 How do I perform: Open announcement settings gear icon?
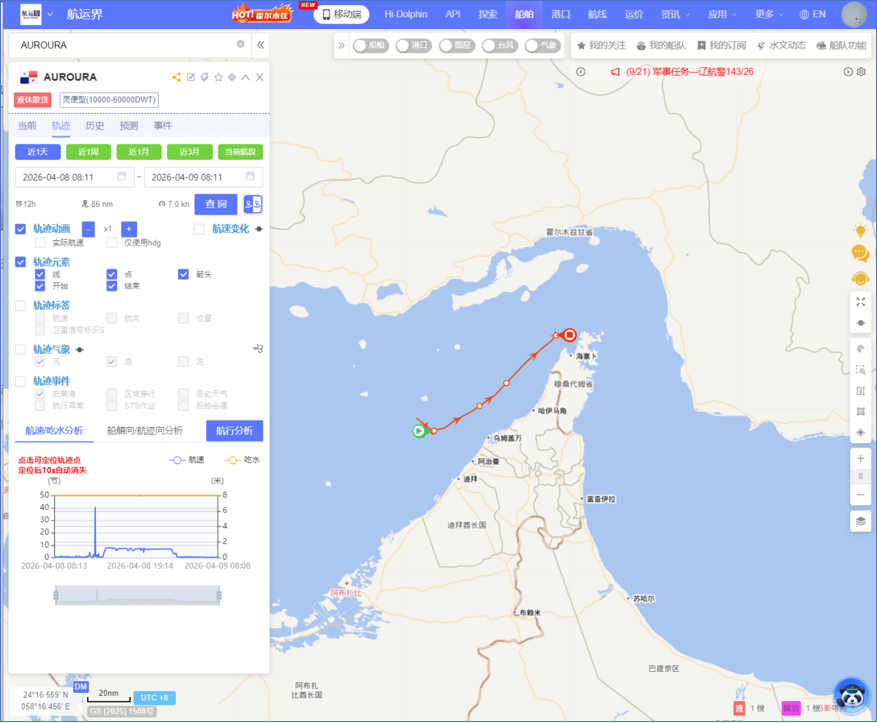862,72
